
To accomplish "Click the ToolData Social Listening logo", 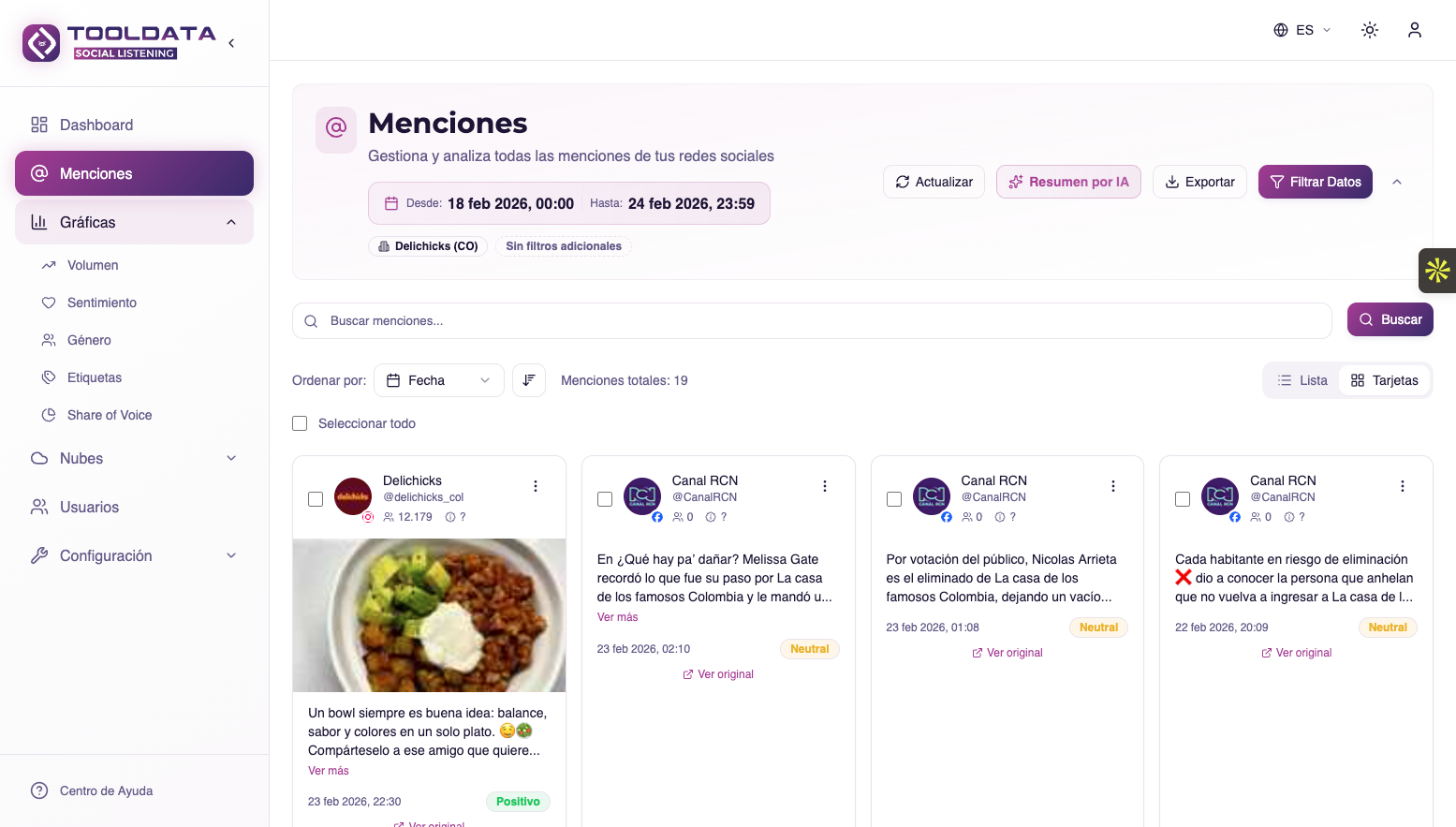I will [x=119, y=43].
